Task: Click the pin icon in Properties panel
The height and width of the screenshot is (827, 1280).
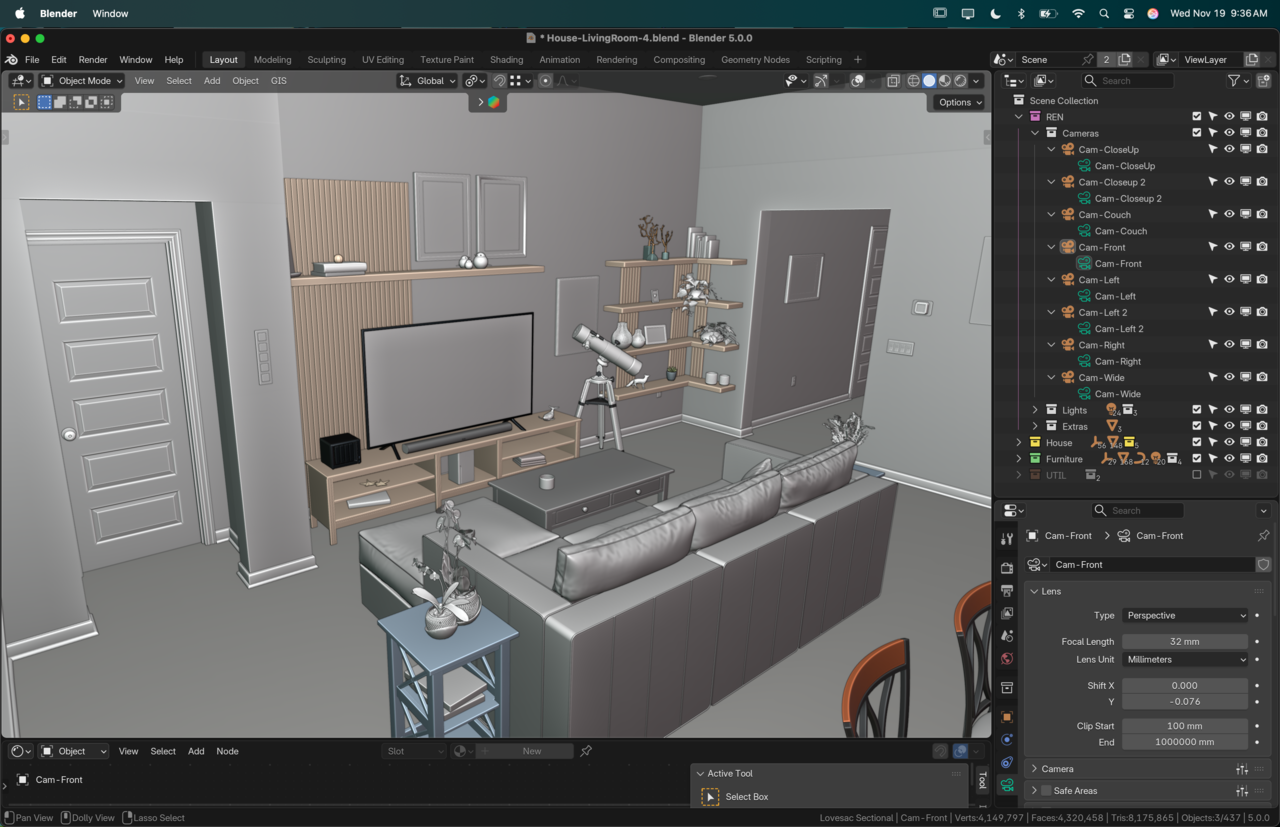Action: pyautogui.click(x=1263, y=536)
